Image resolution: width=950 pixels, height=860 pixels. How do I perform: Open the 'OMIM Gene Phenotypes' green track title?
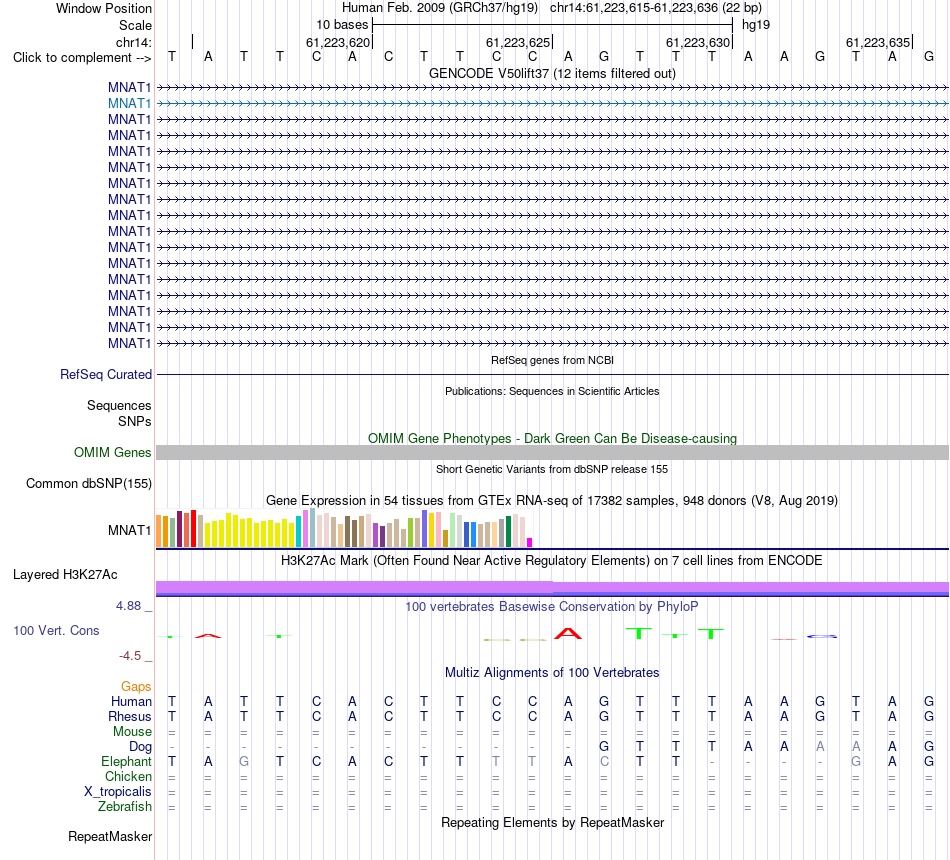[x=552, y=438]
